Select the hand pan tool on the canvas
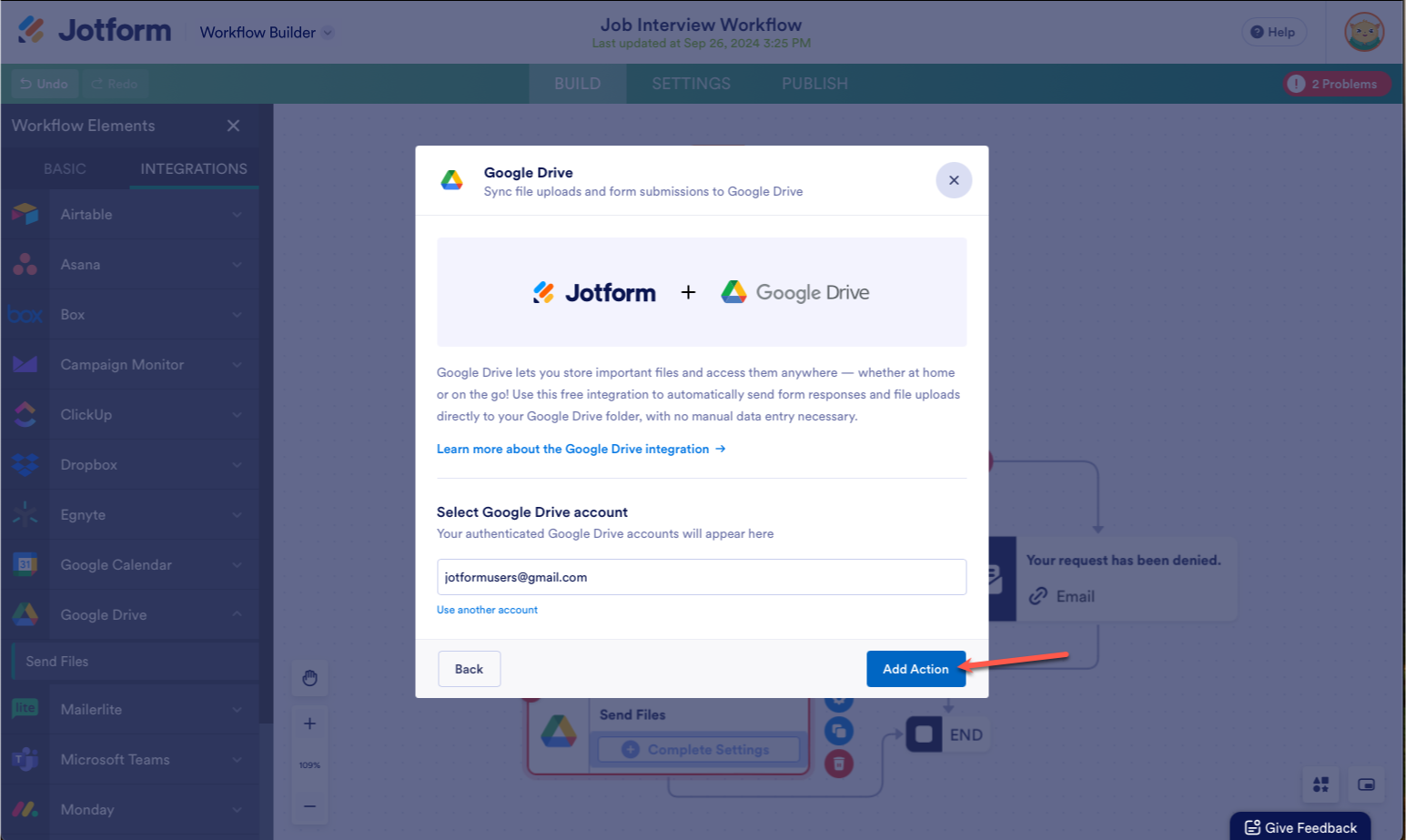The image size is (1406, 840). (309, 678)
